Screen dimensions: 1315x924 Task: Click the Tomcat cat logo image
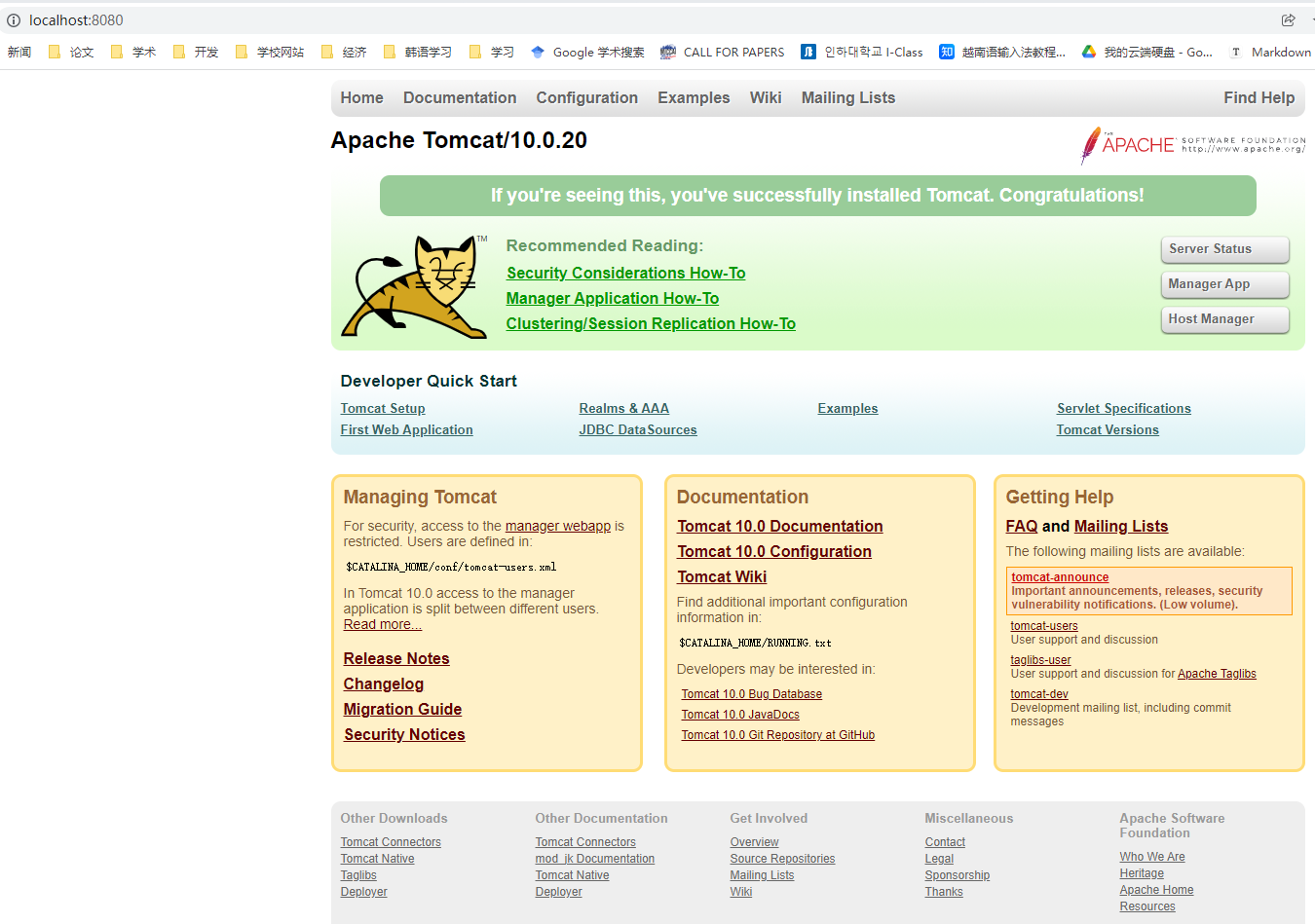click(414, 286)
